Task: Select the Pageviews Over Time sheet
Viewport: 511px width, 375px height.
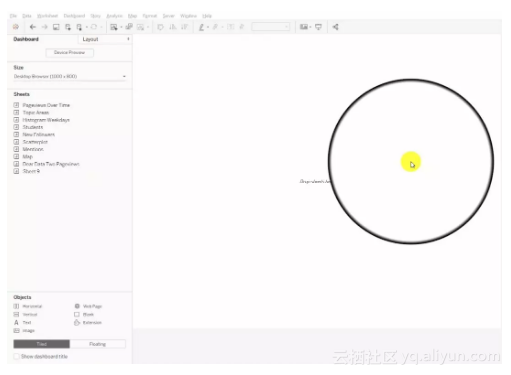Action: [x=42, y=105]
